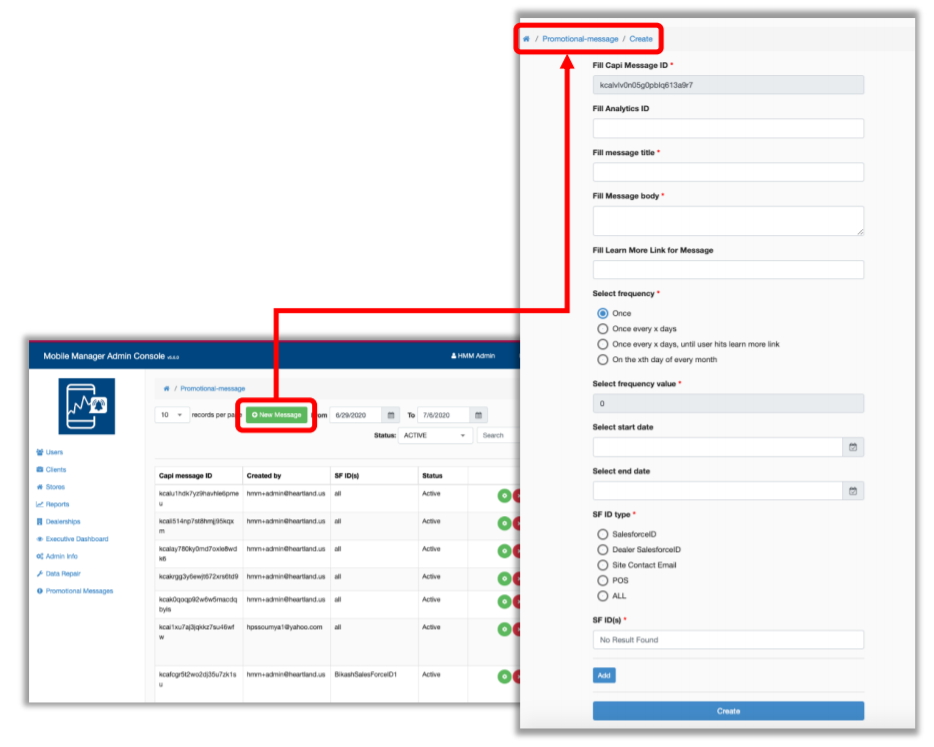
Task: Click the home icon in Create breadcrumb
Action: pos(526,39)
